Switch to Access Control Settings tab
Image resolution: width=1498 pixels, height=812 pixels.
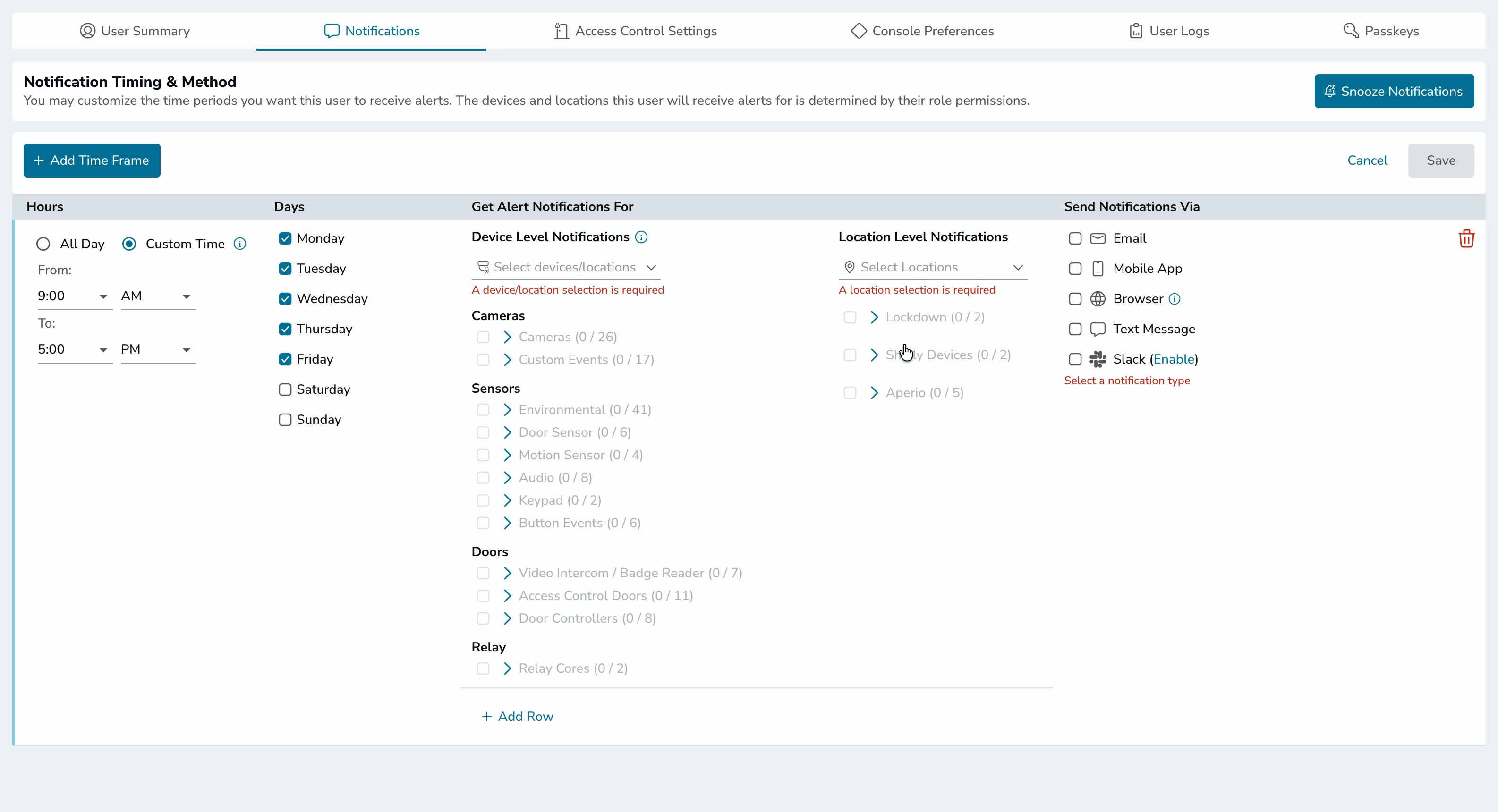pyautogui.click(x=635, y=31)
